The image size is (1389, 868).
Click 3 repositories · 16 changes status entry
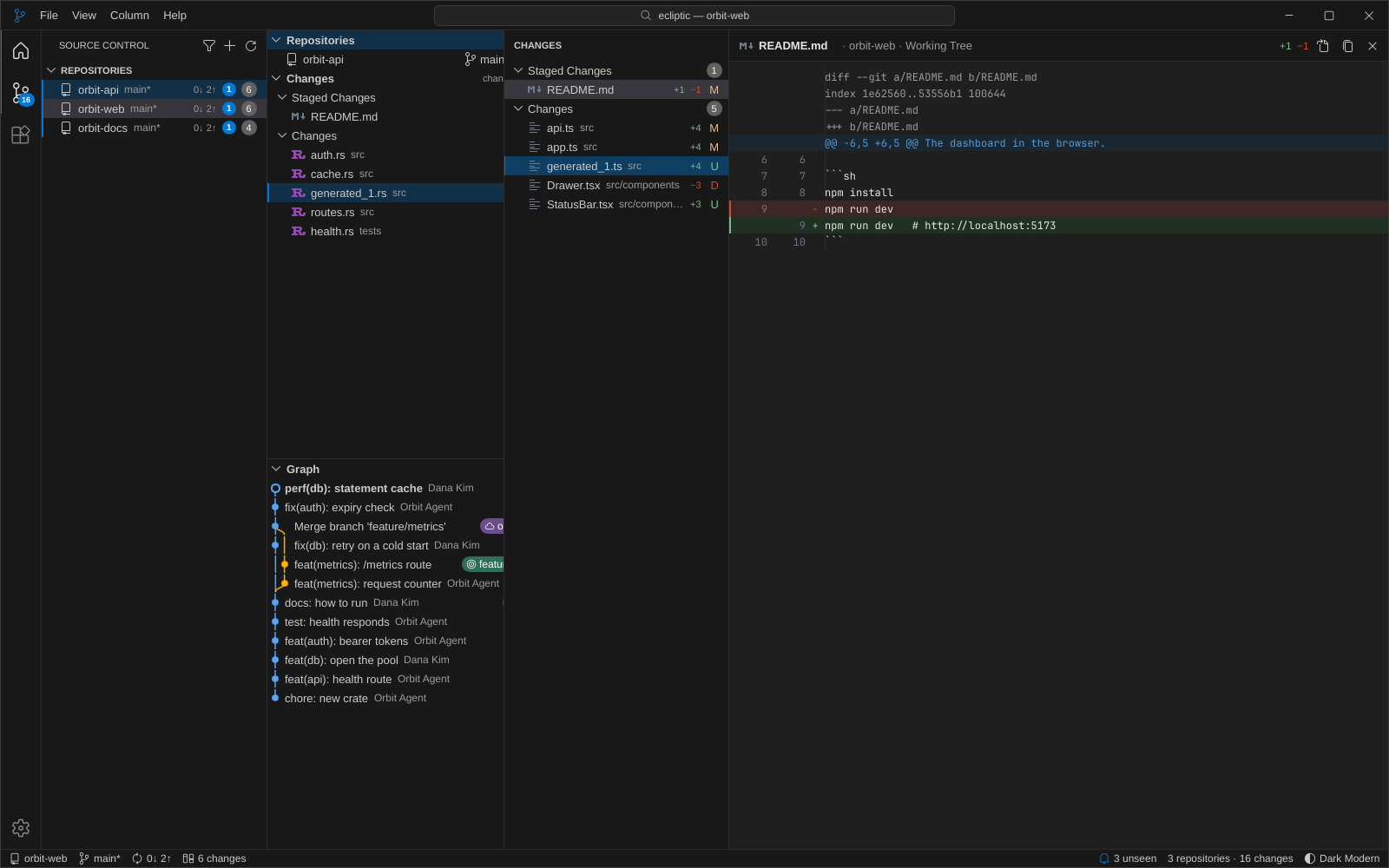click(x=1230, y=858)
